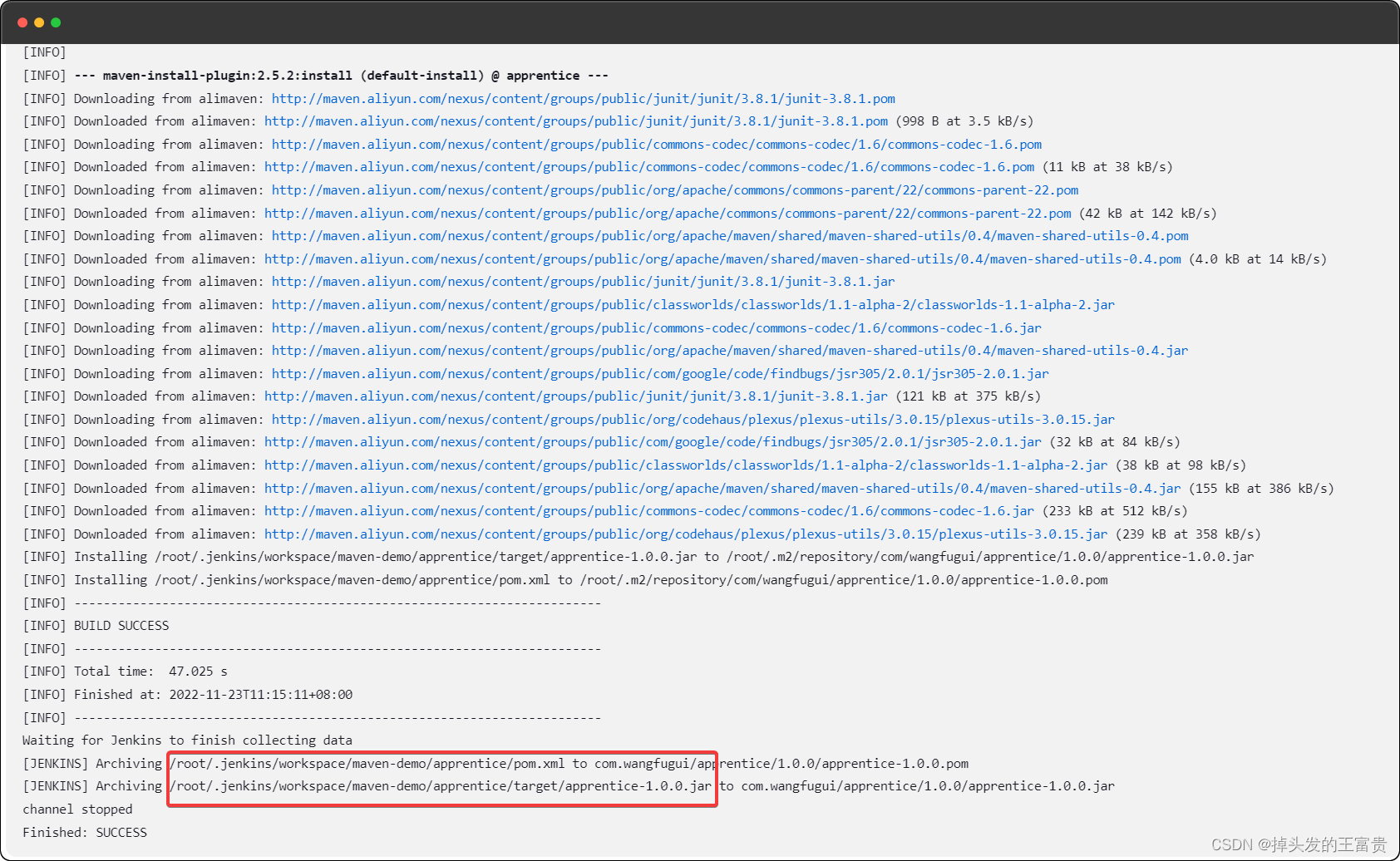This screenshot has width=1400, height=861.
Task: Open the Downloaded commons-codec-1.6.jar link (233 kB)
Action: pos(649,511)
